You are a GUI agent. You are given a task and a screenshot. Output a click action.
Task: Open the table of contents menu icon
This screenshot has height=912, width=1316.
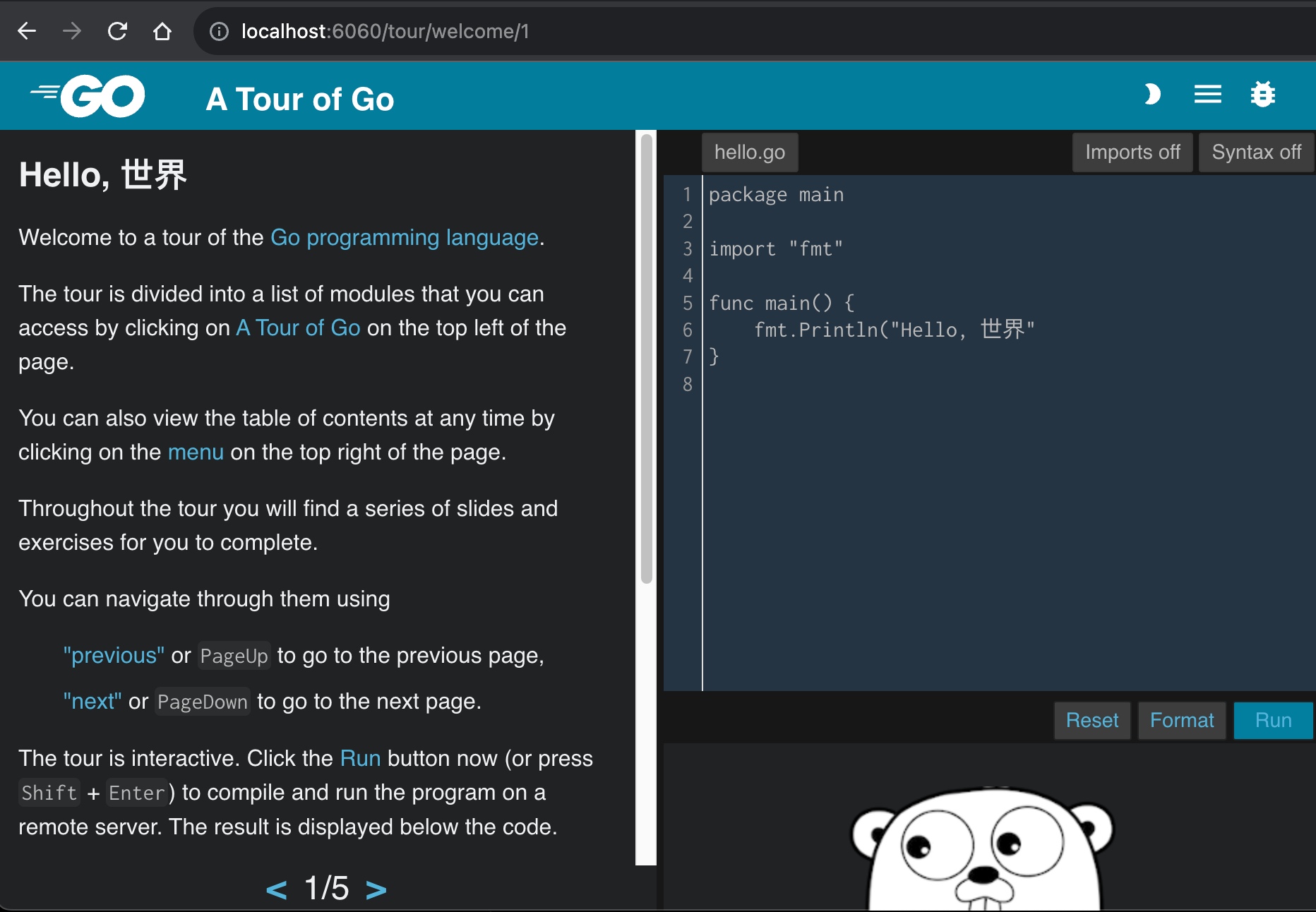click(1207, 94)
